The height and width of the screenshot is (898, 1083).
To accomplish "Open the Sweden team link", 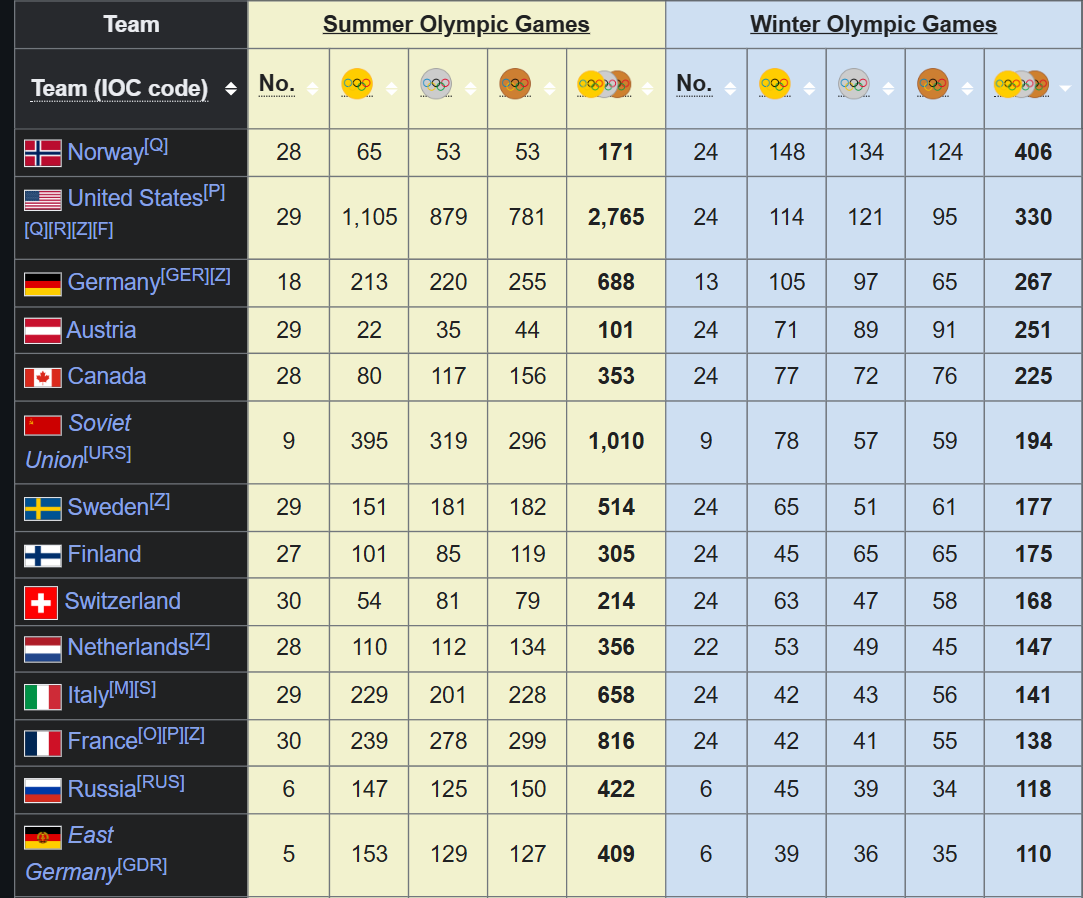I will point(108,508).
